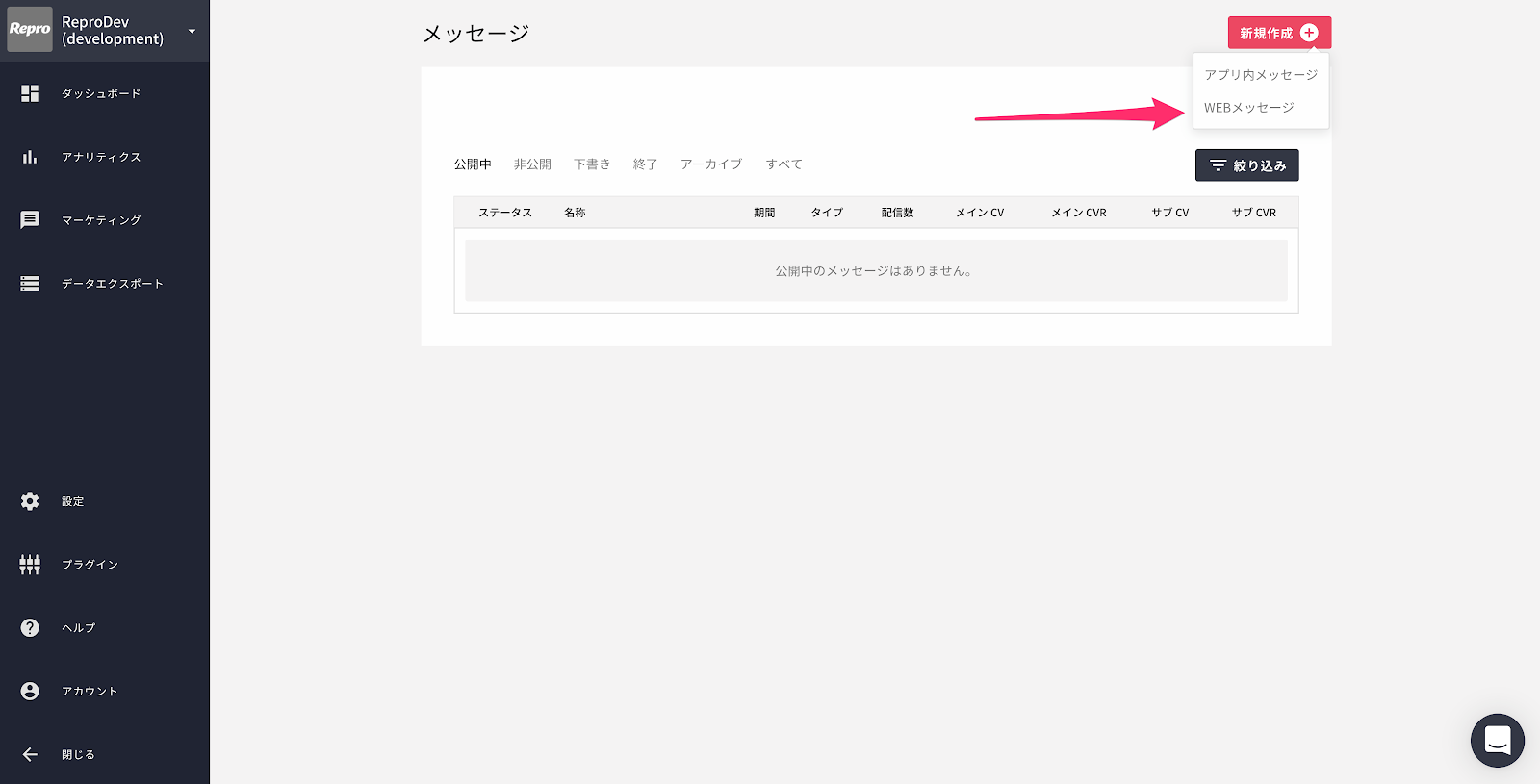Click the plus icon in 新規作成

[1309, 33]
